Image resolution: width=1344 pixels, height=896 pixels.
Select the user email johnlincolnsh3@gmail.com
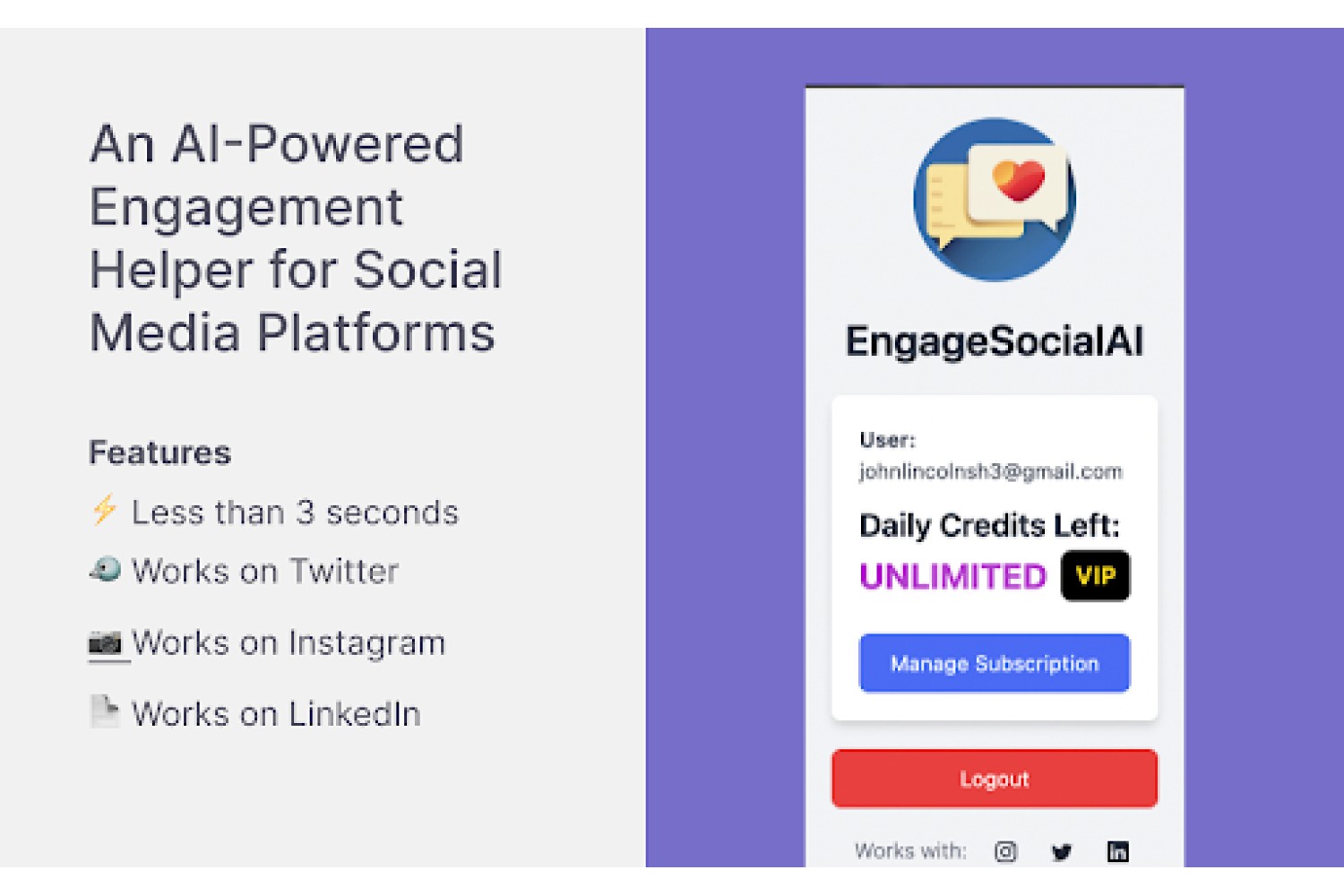(991, 471)
